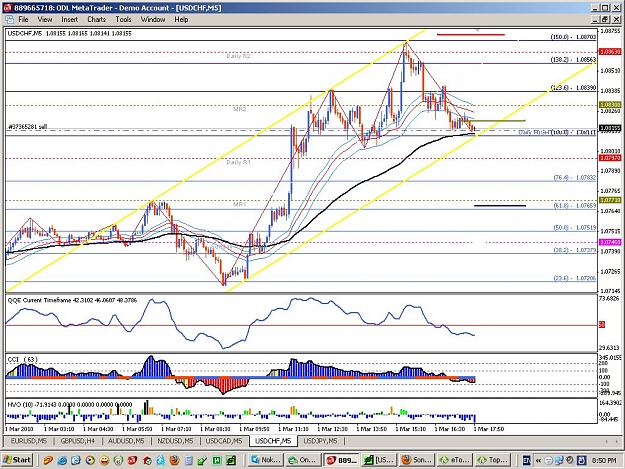Click the Windows Start button
The height and width of the screenshot is (469, 625).
tap(17, 460)
